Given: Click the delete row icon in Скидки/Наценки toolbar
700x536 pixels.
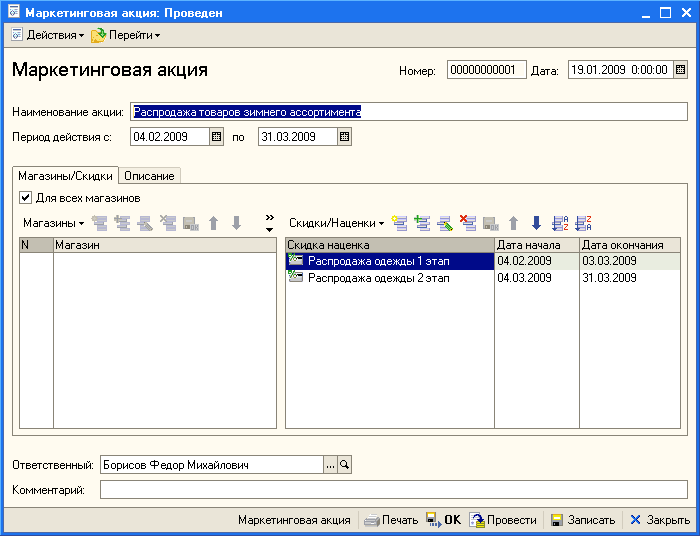Looking at the screenshot, I should click(466, 223).
